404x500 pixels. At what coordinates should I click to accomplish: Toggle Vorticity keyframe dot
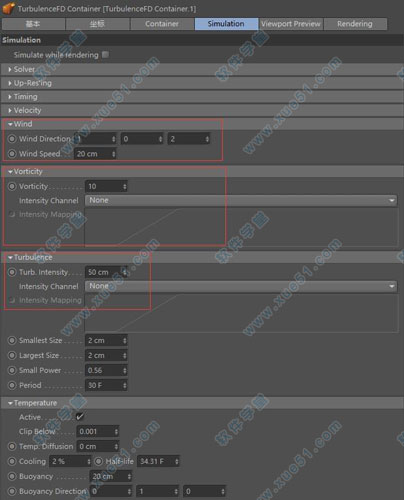tap(12, 186)
